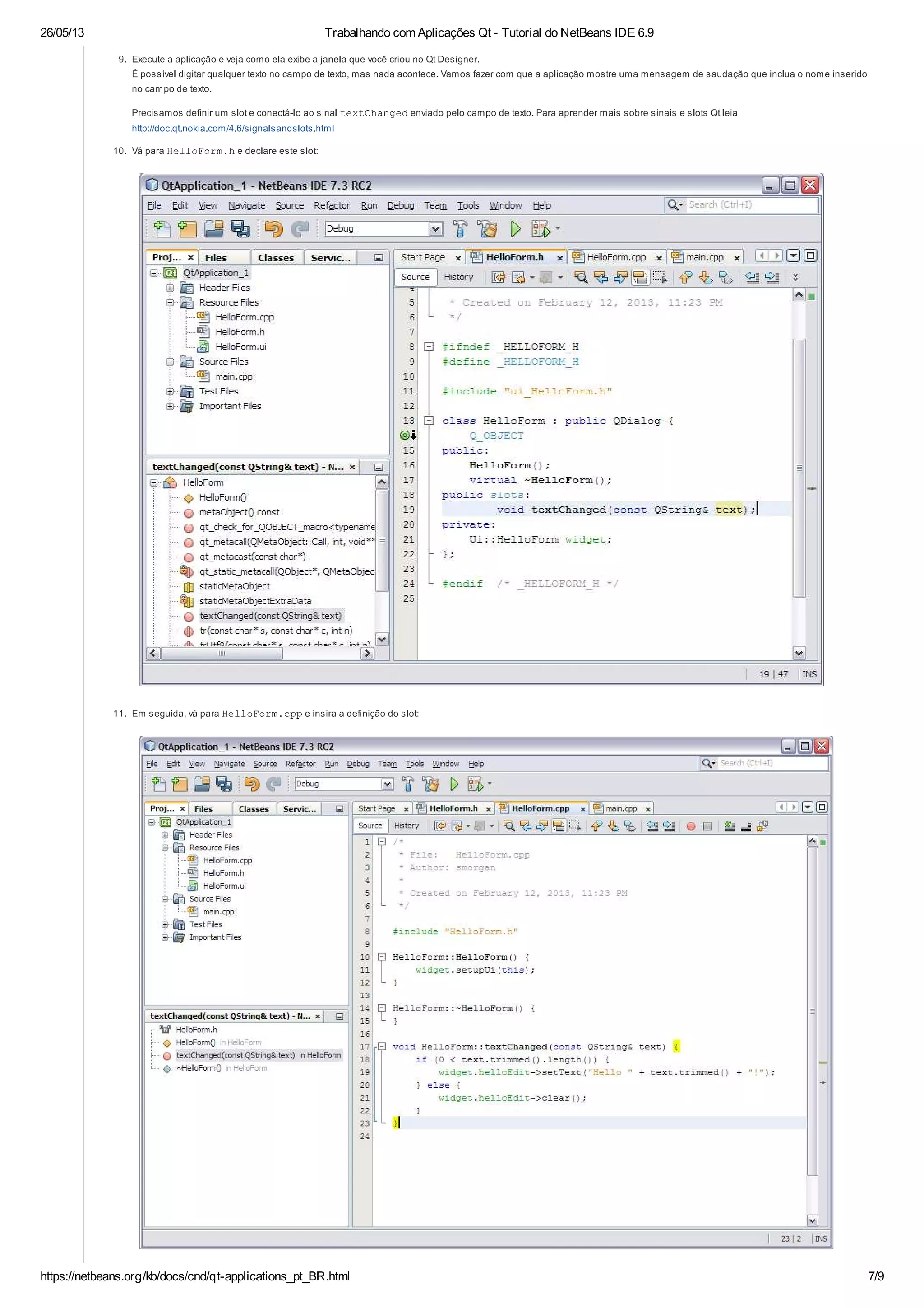Open the signalsandslots.html documentation link
The height and width of the screenshot is (1308, 924).
point(232,128)
